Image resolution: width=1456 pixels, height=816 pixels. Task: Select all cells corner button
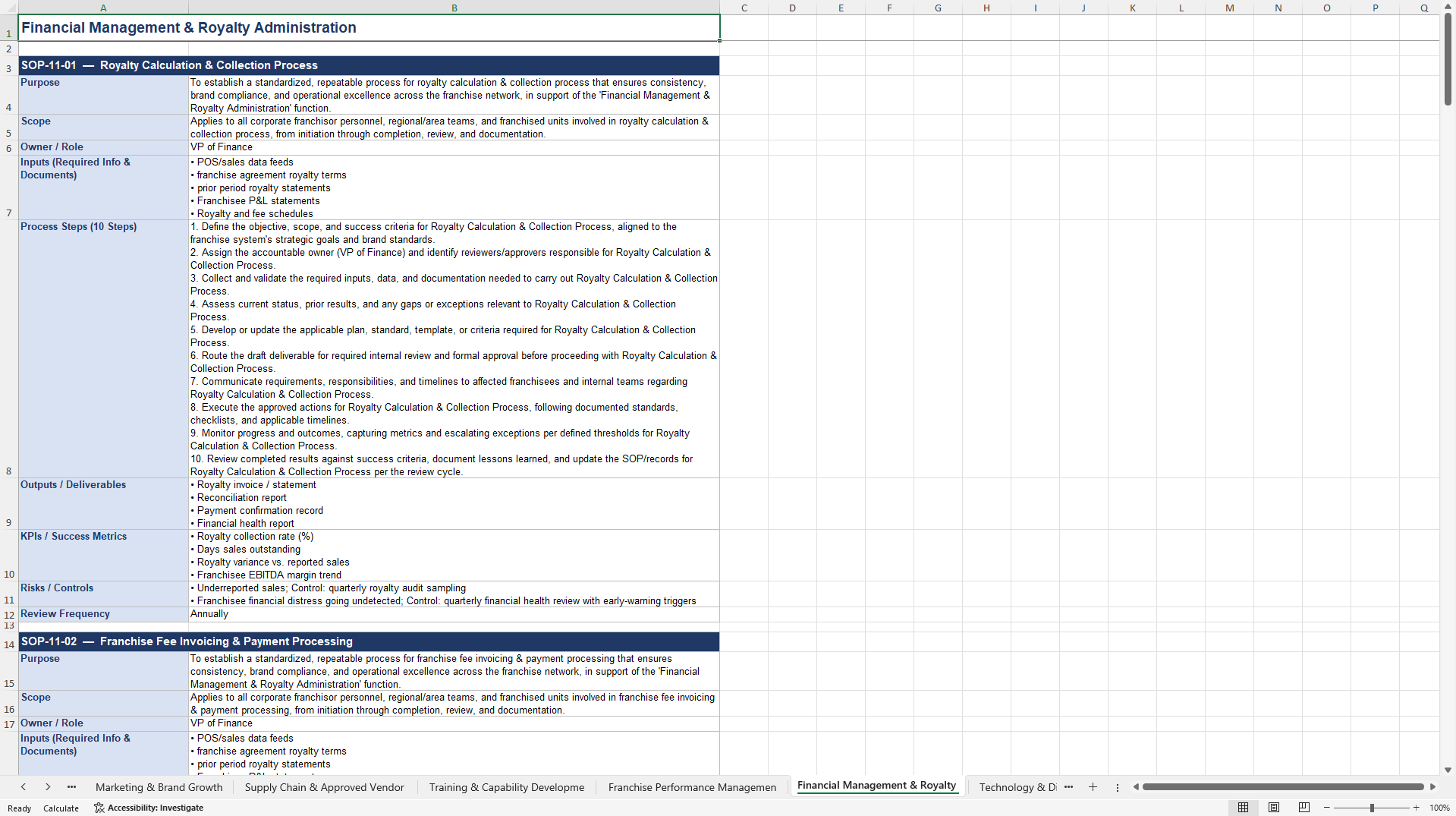[x=8, y=8]
